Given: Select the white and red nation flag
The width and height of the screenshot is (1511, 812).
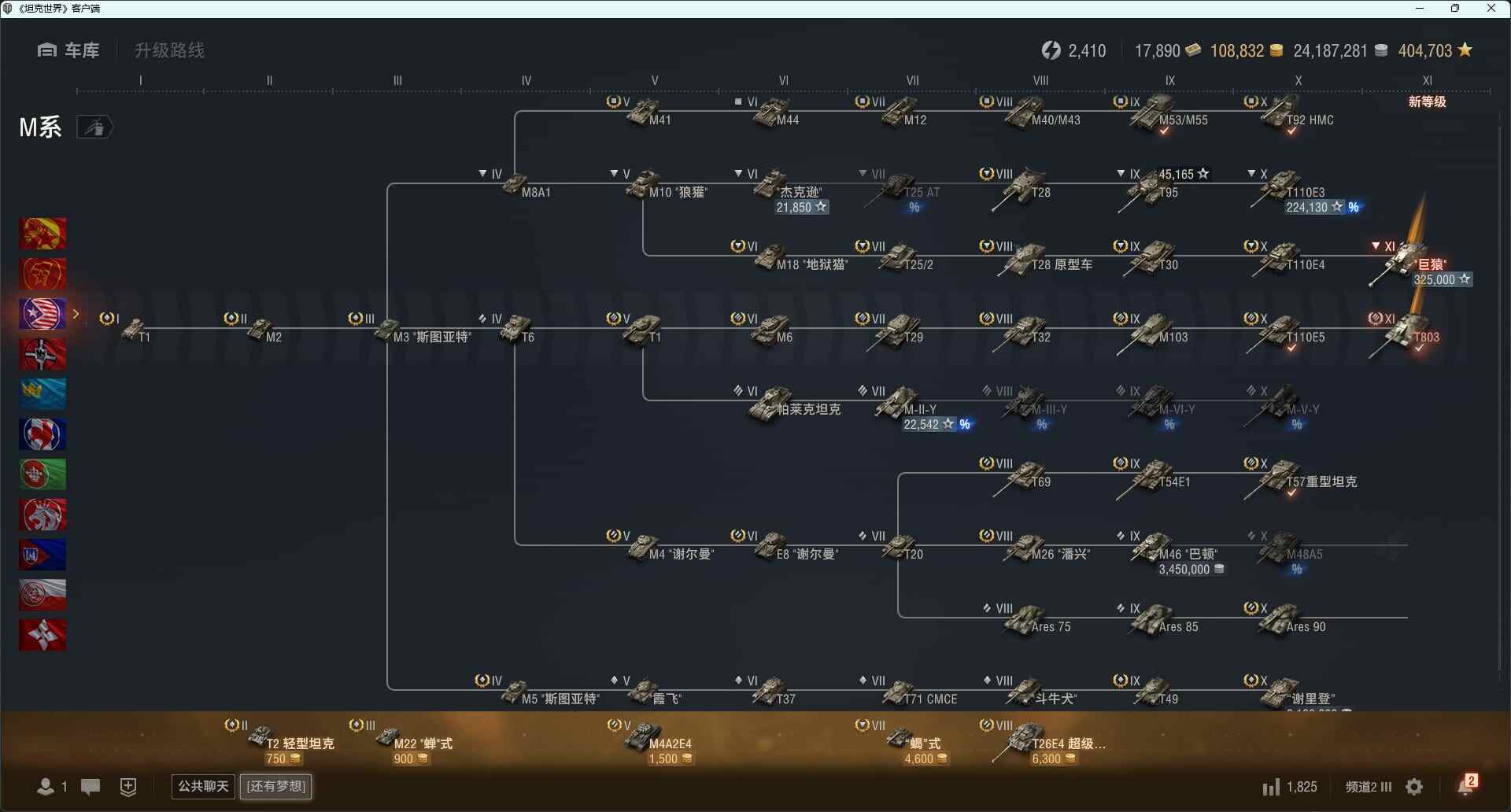Looking at the screenshot, I should click(42, 595).
